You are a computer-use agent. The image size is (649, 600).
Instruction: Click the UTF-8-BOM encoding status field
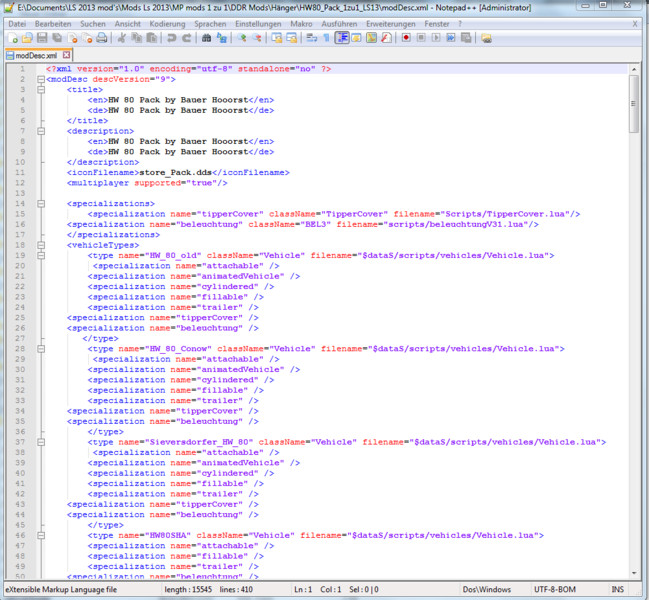point(555,589)
